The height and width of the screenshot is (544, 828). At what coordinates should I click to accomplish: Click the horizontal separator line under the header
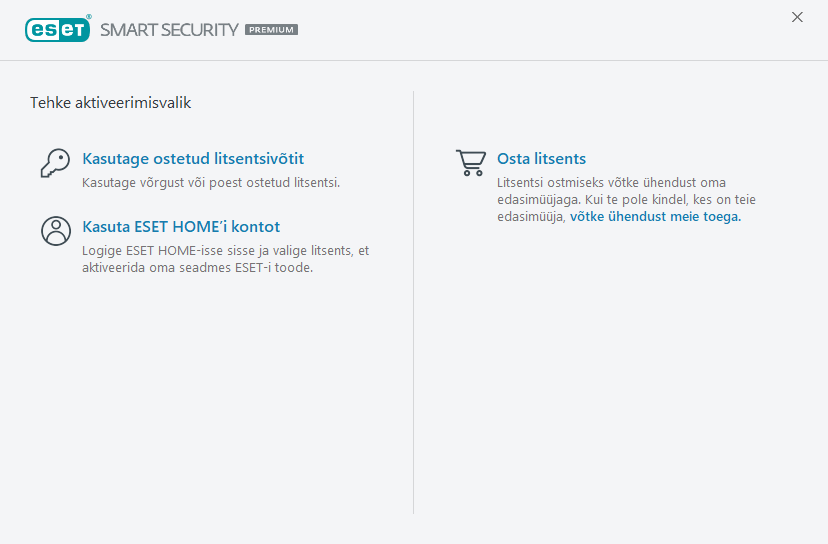[414, 60]
